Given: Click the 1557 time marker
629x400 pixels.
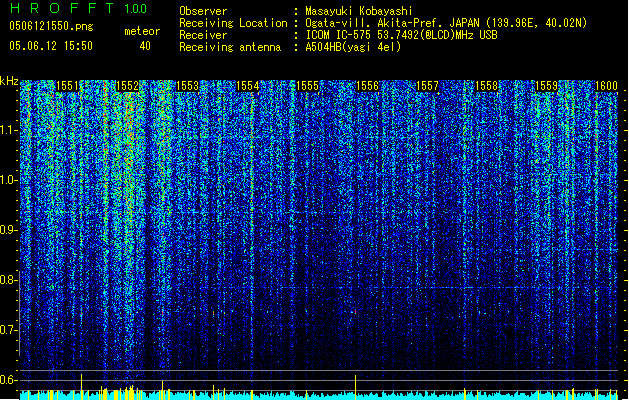Looking at the screenshot, I should click(427, 86).
